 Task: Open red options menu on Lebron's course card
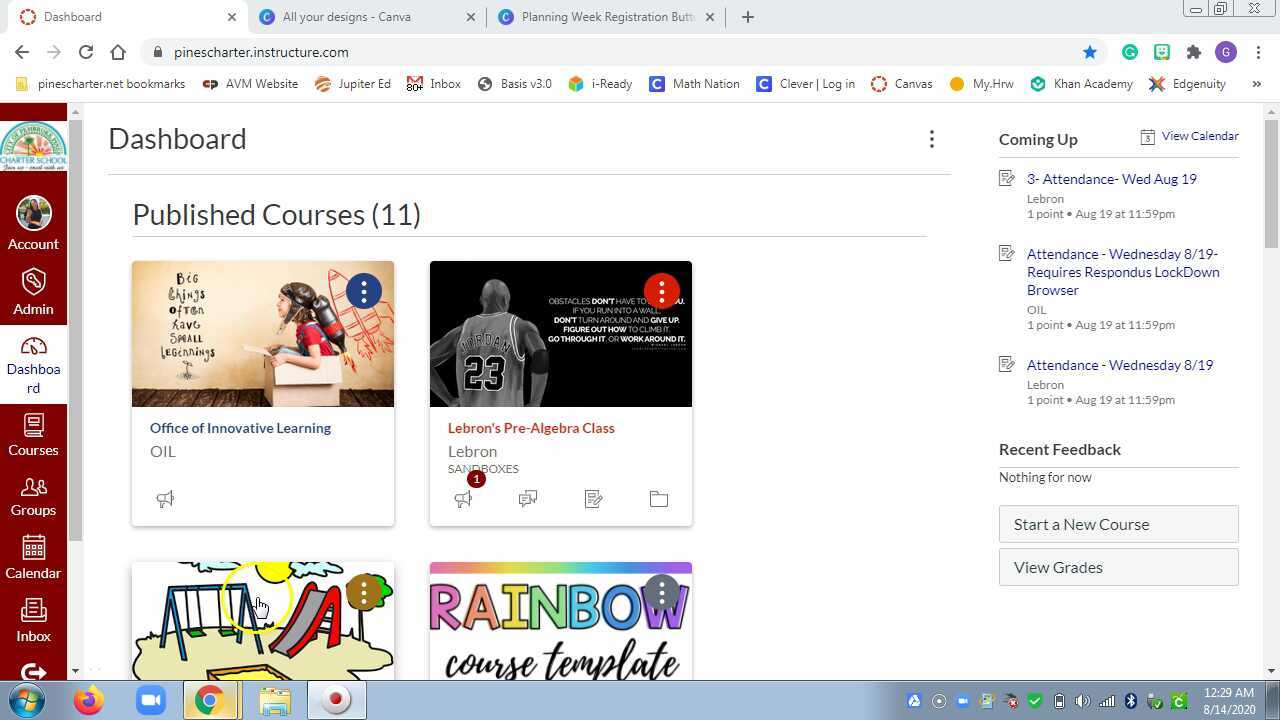tap(662, 291)
